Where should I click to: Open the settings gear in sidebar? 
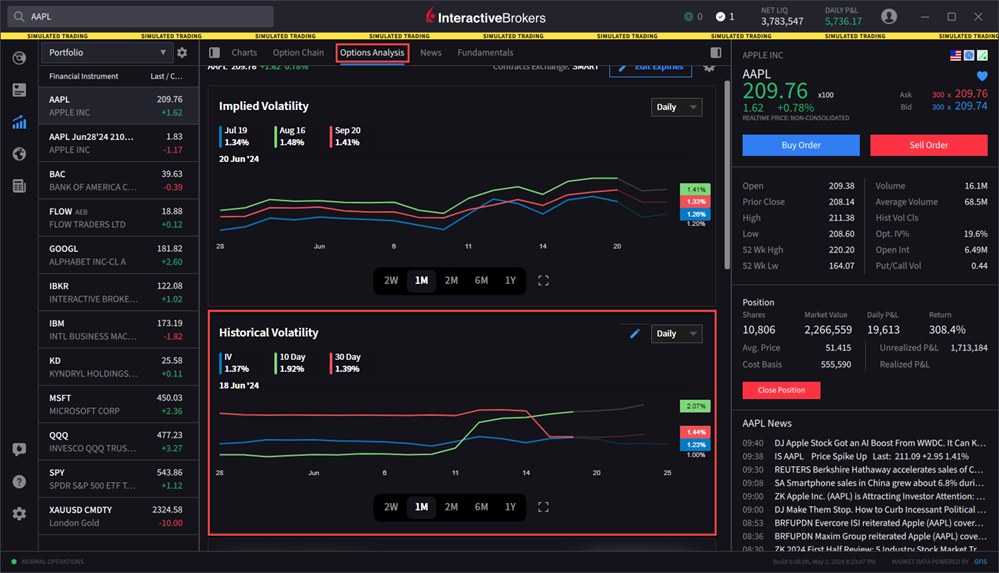tap(19, 514)
